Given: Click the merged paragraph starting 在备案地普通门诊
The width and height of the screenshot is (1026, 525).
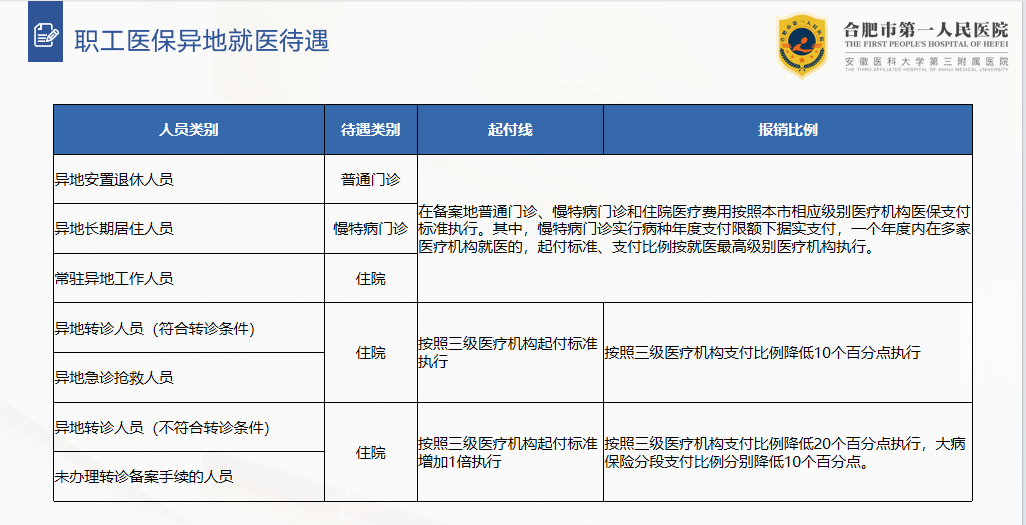Looking at the screenshot, I should 694,229.
